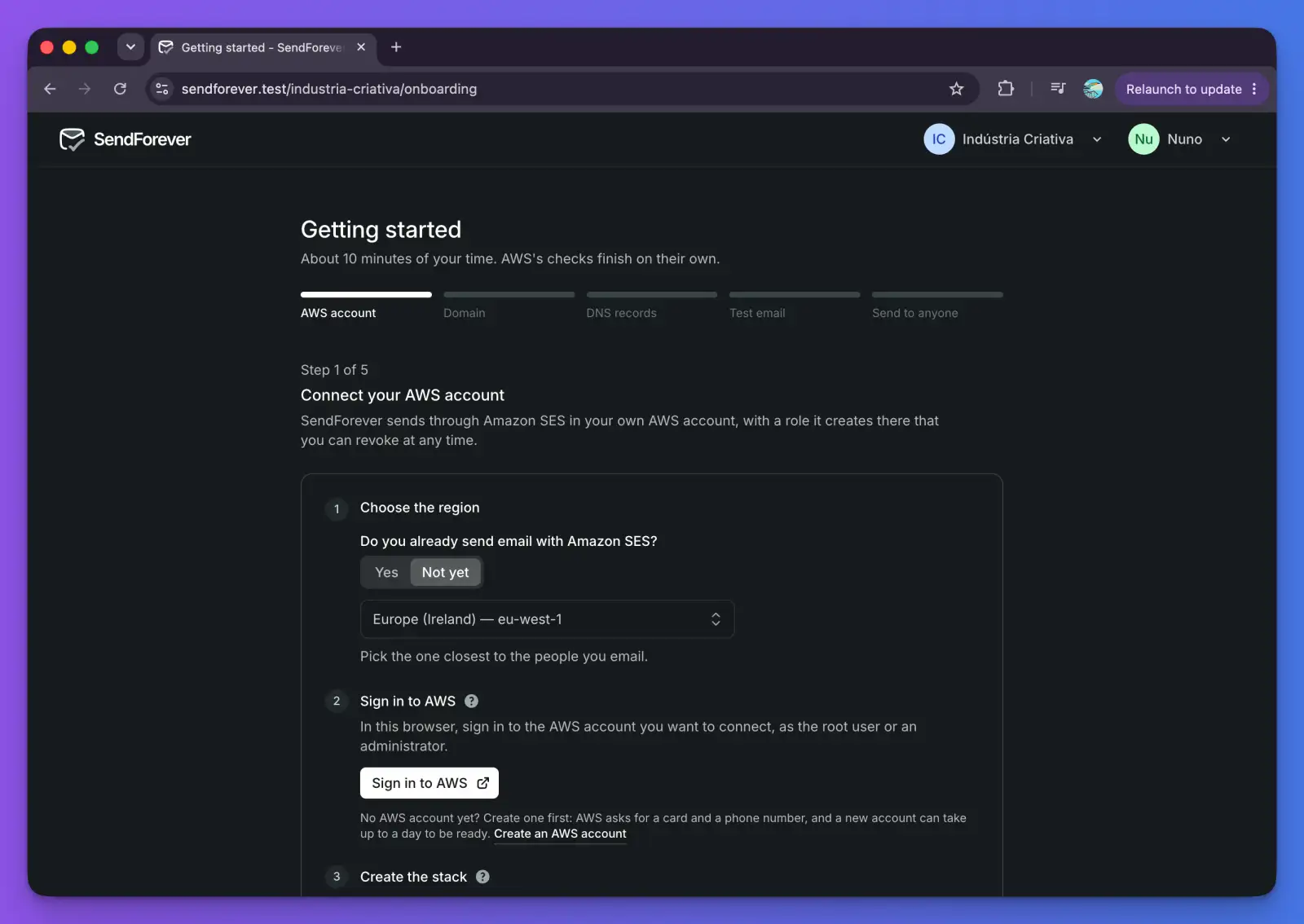Viewport: 1304px width, 924px height.
Task: Click the Nu user avatar
Action: point(1143,139)
